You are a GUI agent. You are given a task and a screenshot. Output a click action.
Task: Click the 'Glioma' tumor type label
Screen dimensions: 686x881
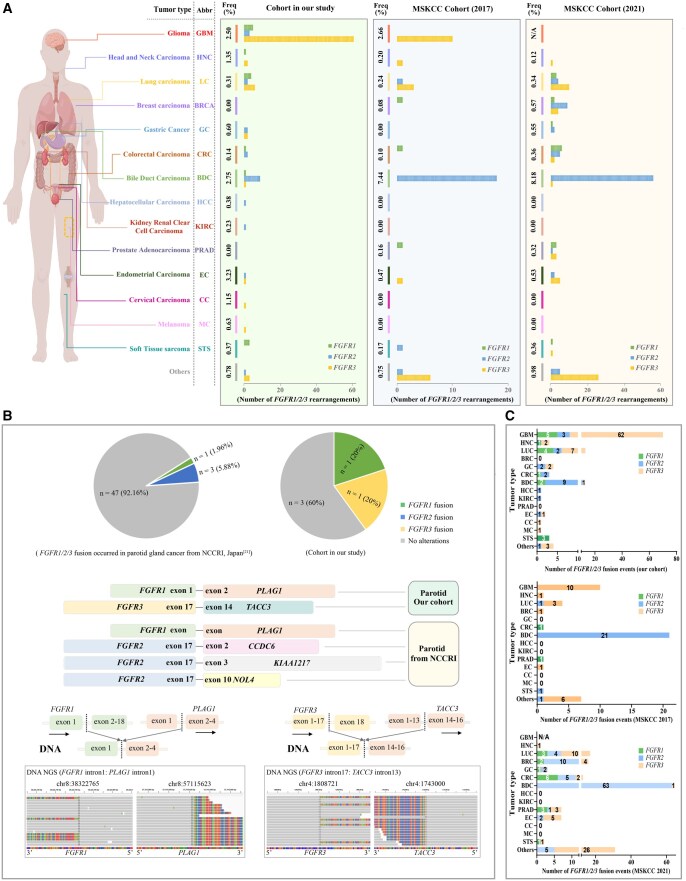[x=179, y=33]
